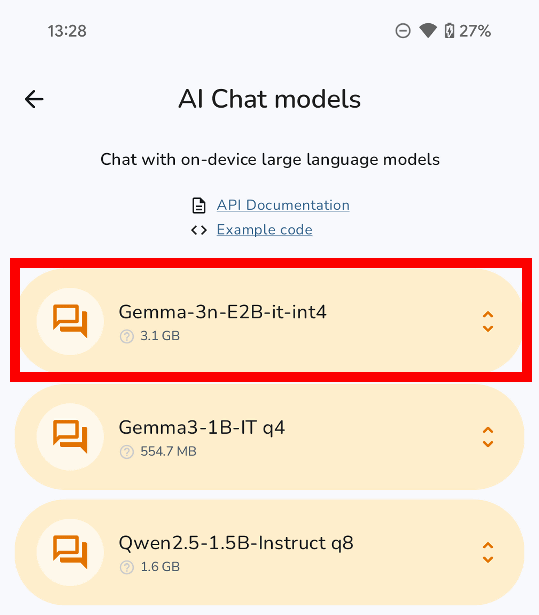Screen dimensions: 539x615
Task: Click the chat bubbles icon for Gemma3-1B-IT q4
Action: point(70,437)
